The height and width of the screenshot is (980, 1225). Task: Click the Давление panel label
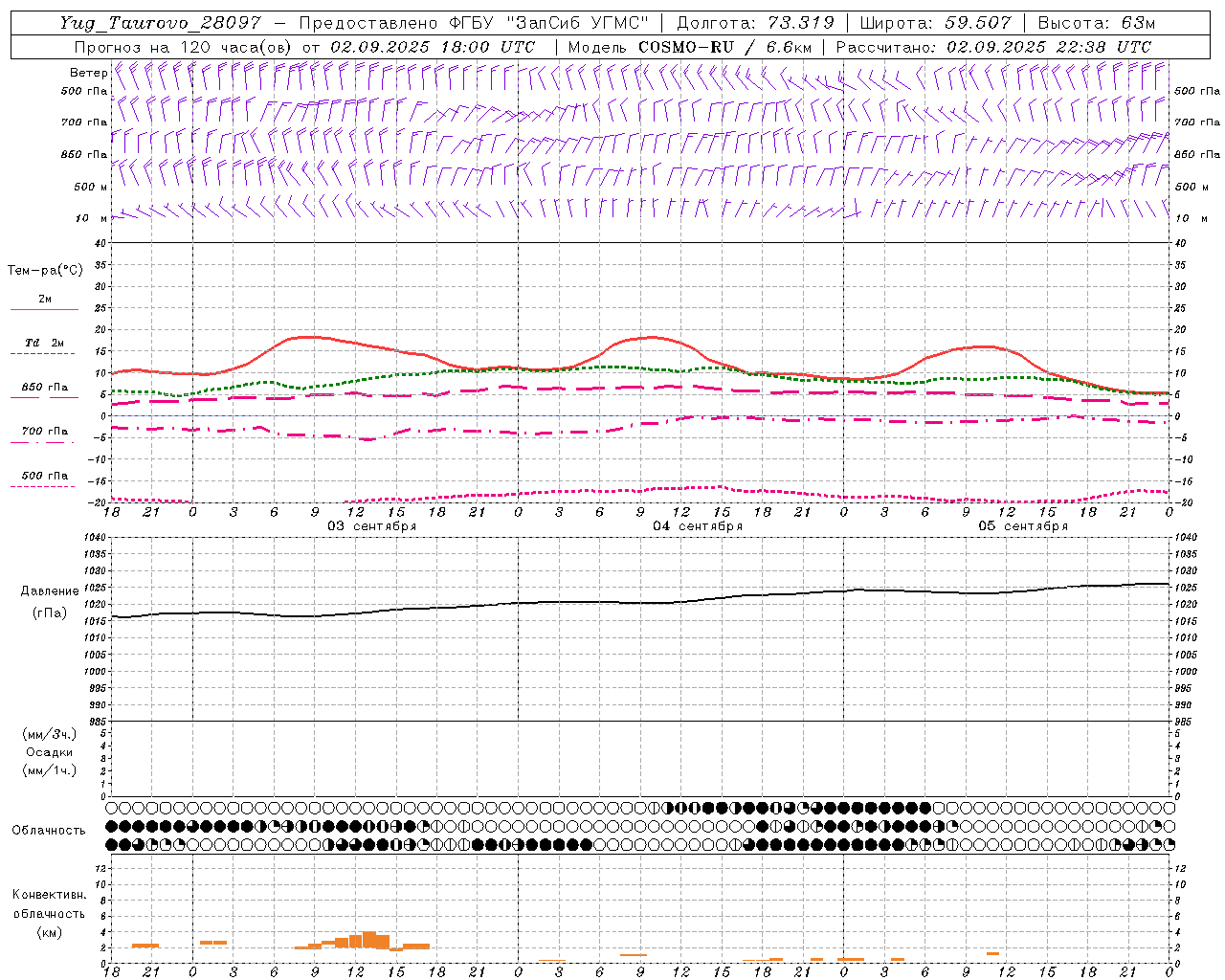50,591
